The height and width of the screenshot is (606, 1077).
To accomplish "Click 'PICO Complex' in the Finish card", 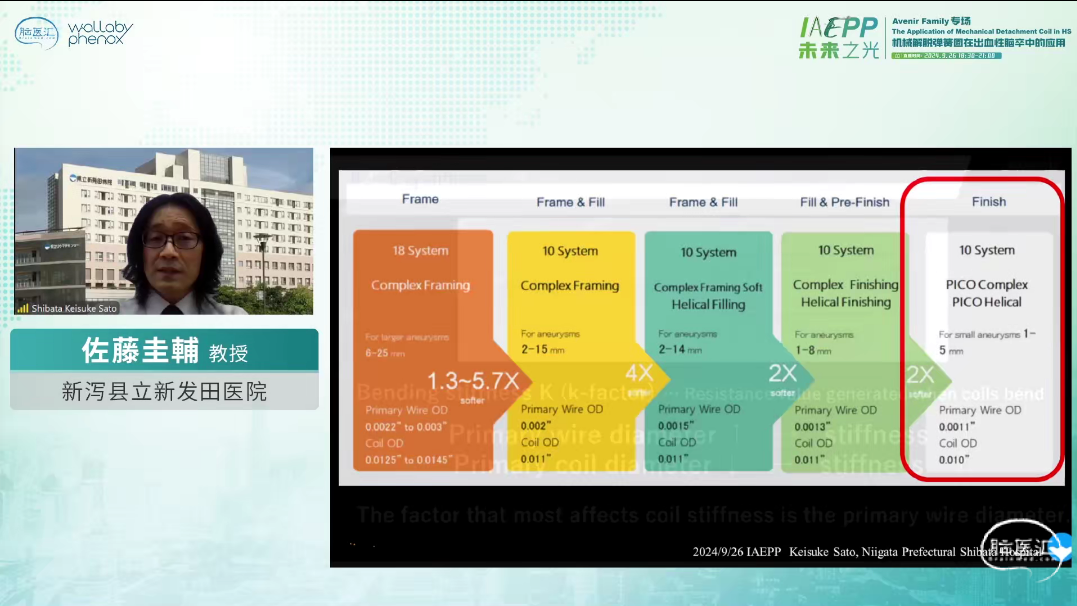I will coord(987,284).
